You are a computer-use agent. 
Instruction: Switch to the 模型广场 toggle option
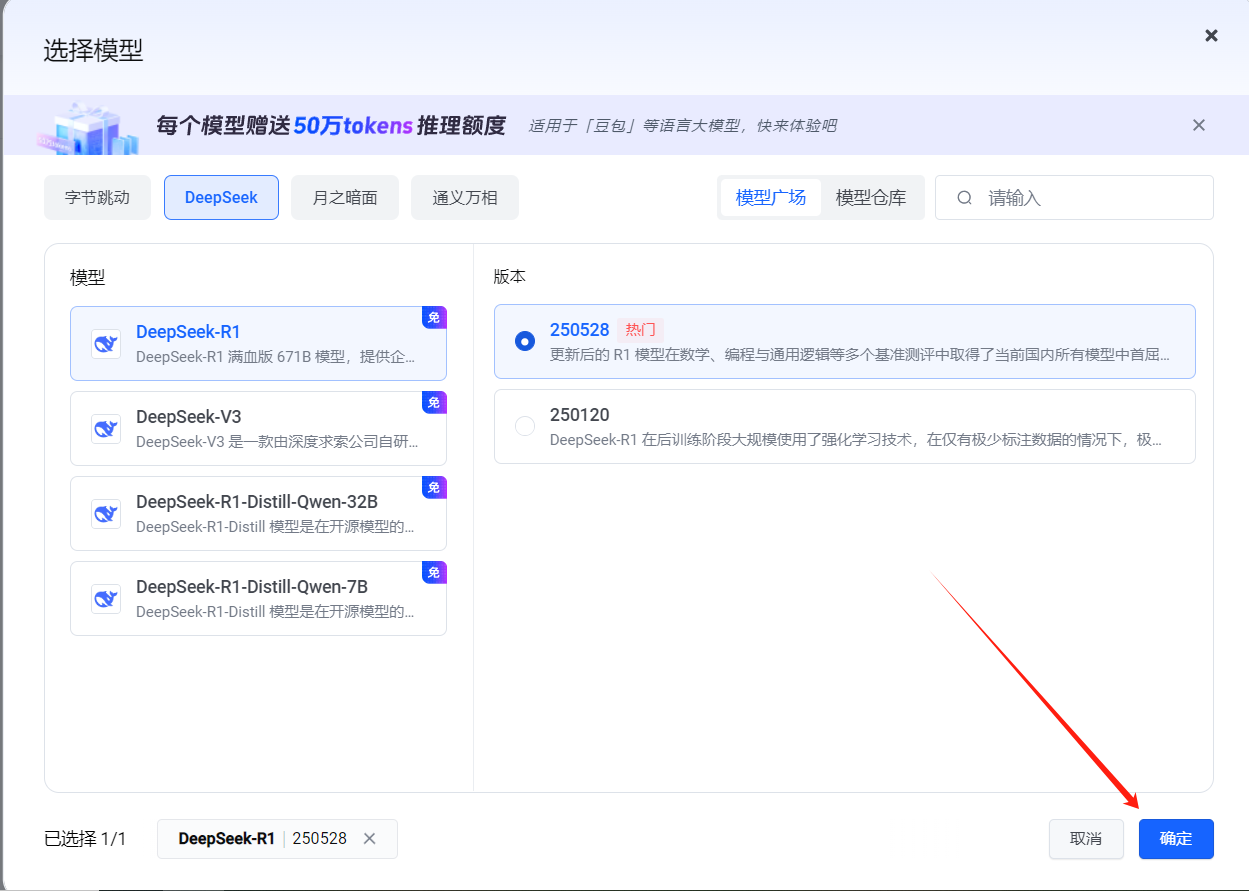(x=770, y=198)
